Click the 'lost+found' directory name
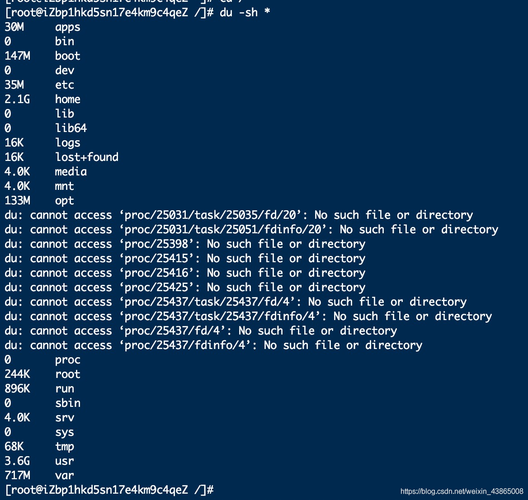The image size is (528, 500). tap(87, 157)
